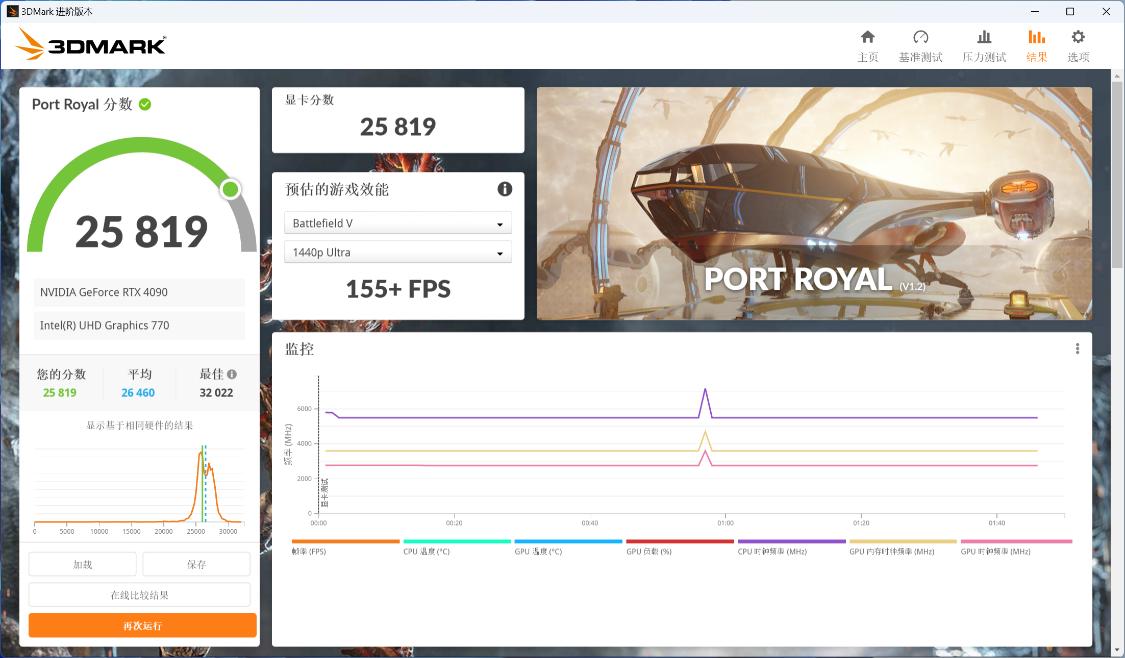Screen dimensions: 1125x658
Task: Click the 保存 save button
Action: click(196, 564)
